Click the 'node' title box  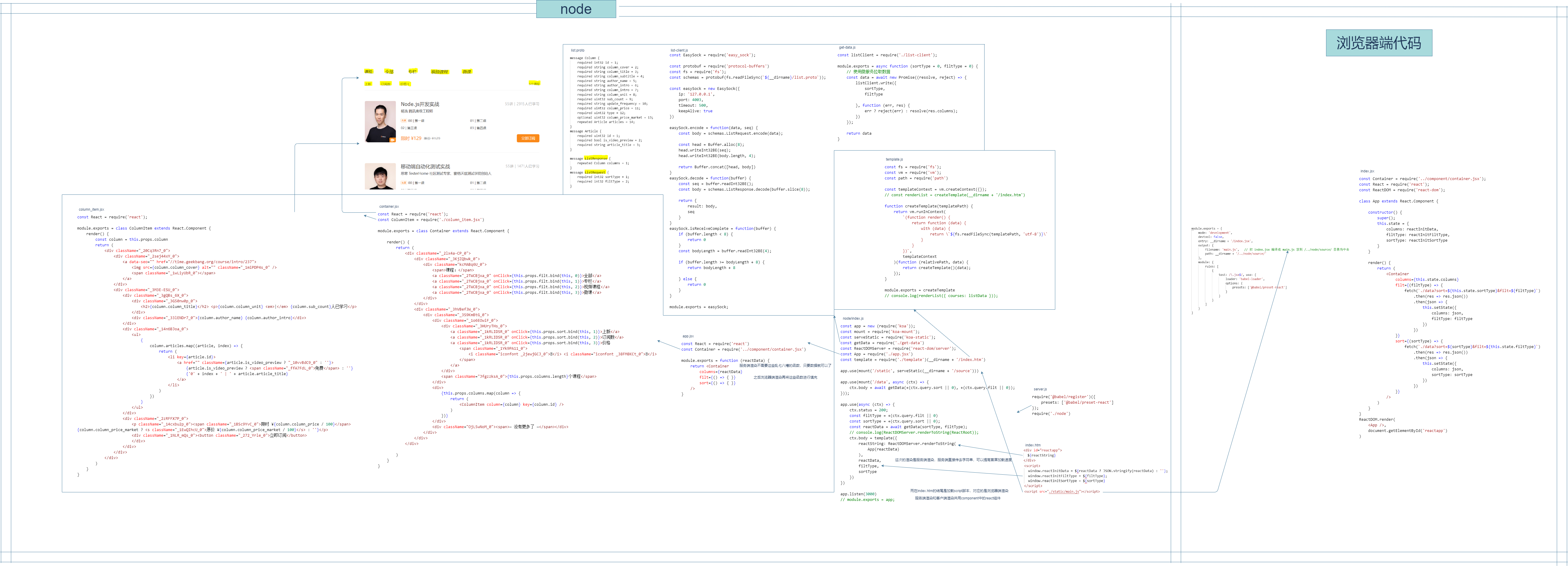[576, 9]
